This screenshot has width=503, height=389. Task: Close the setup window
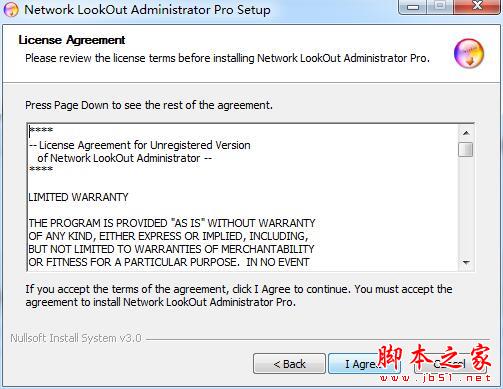477,7
